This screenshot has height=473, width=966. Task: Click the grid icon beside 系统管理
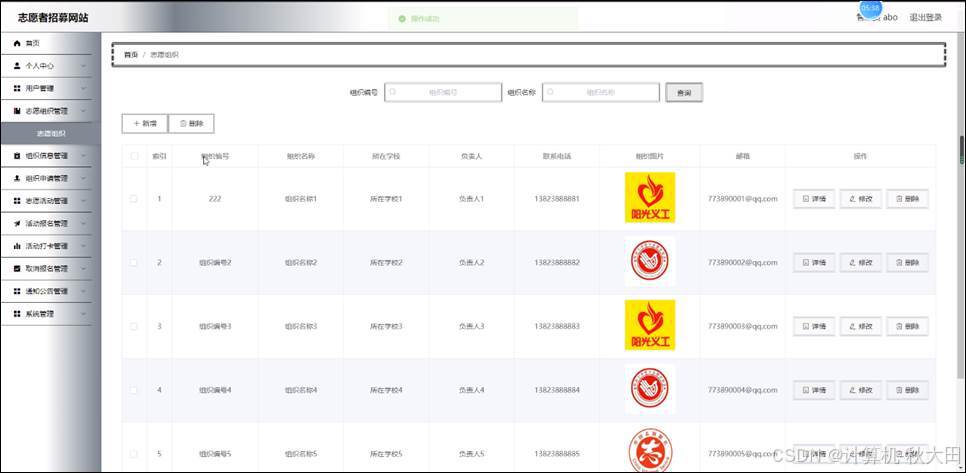(17, 313)
